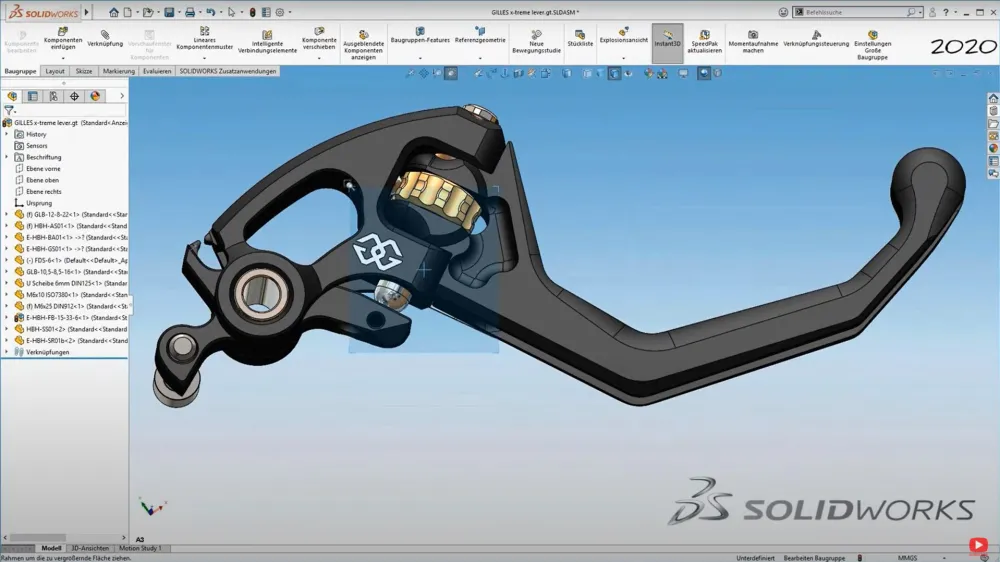Open dropdown arrow next to Save icon
The height and width of the screenshot is (562, 1000).
tap(179, 12)
